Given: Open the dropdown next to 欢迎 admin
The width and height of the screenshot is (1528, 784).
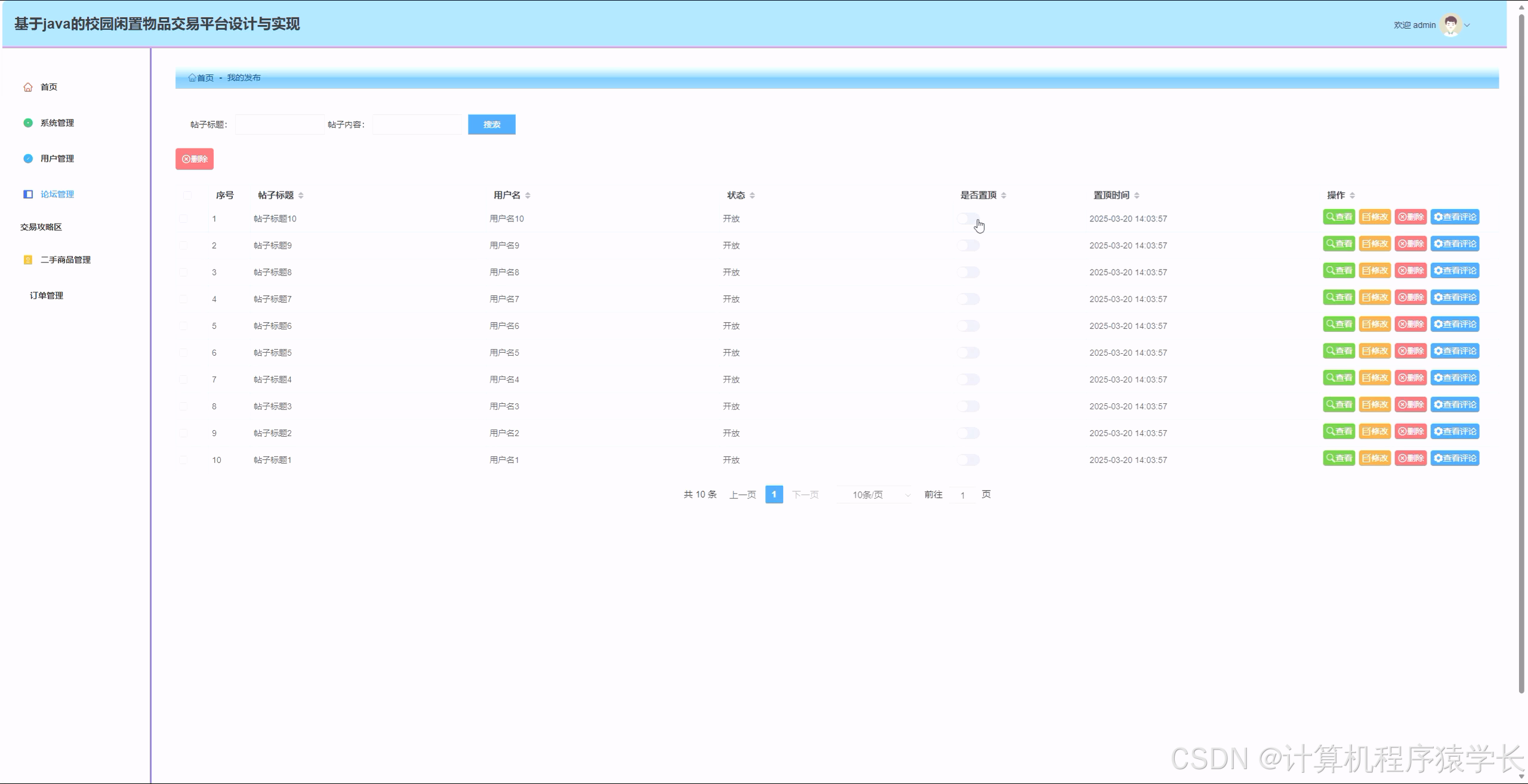Looking at the screenshot, I should pyautogui.click(x=1467, y=25).
